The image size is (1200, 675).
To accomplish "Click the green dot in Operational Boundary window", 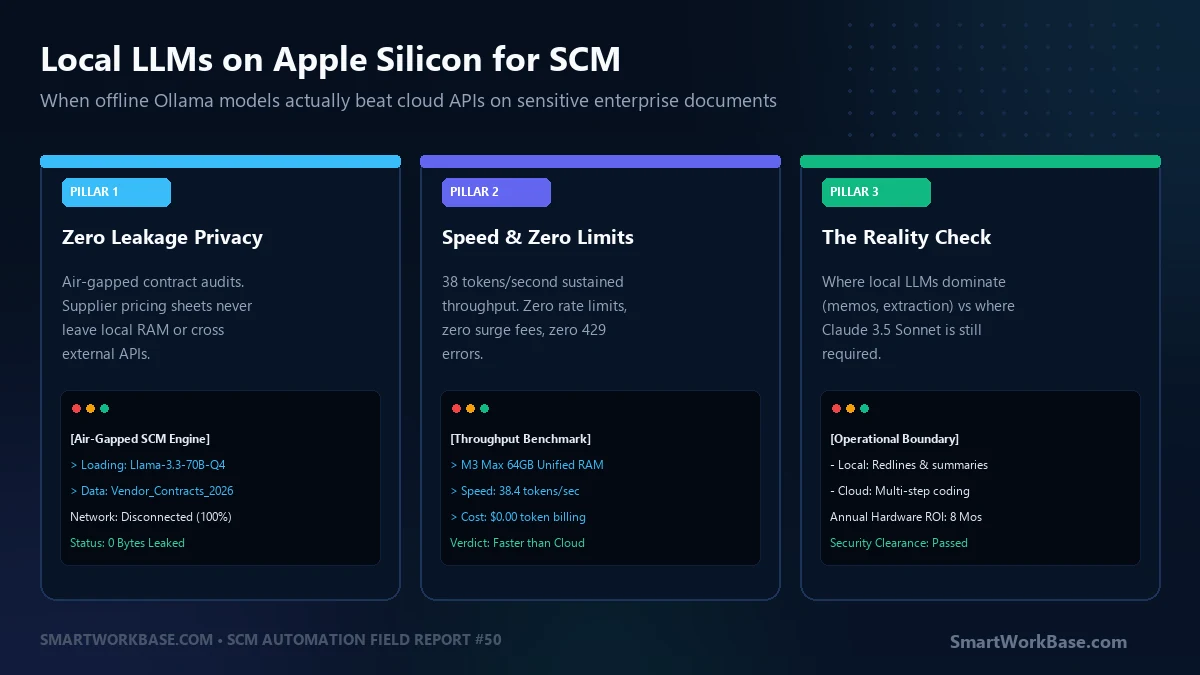I will click(x=864, y=408).
